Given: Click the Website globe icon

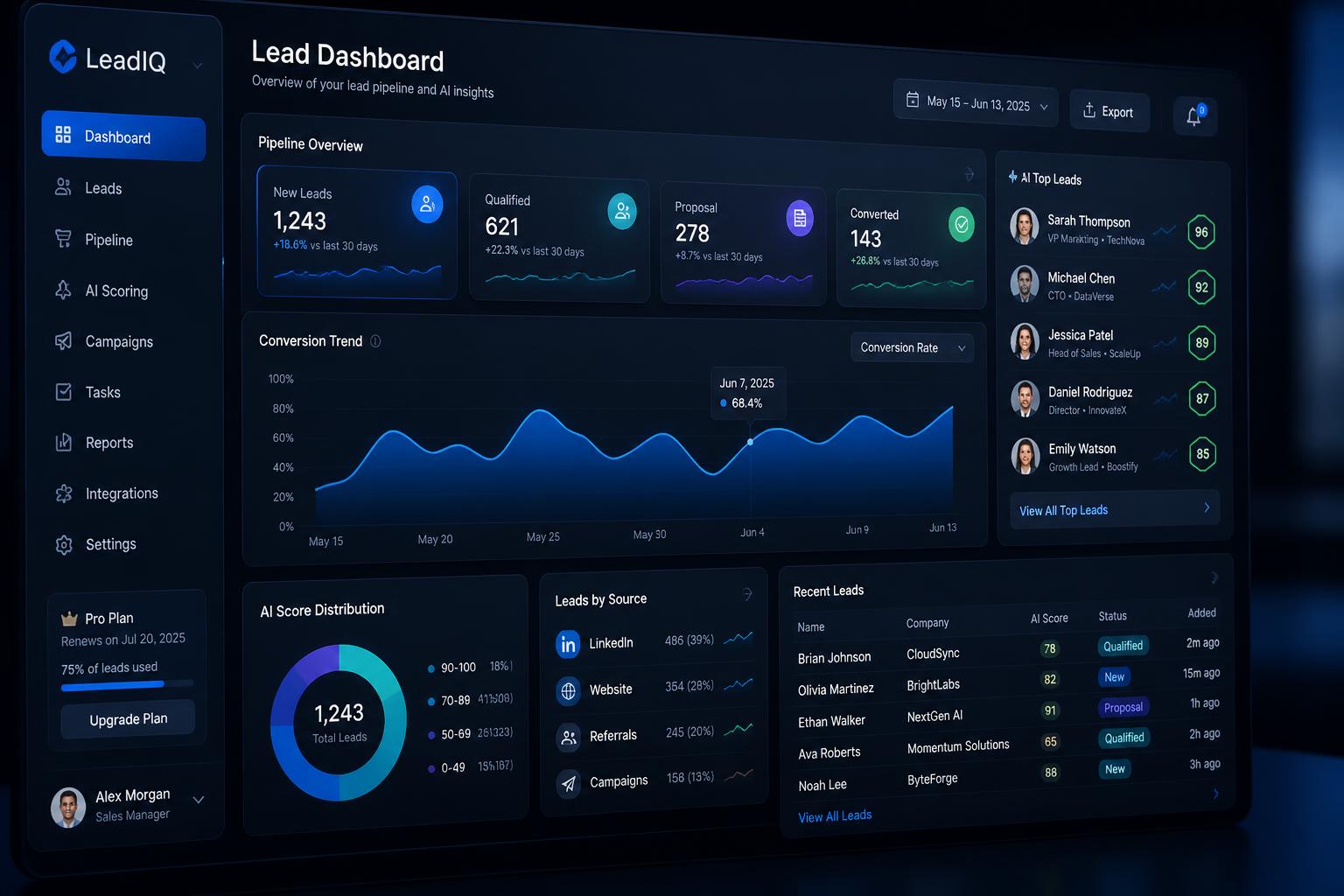Looking at the screenshot, I should pyautogui.click(x=569, y=691).
